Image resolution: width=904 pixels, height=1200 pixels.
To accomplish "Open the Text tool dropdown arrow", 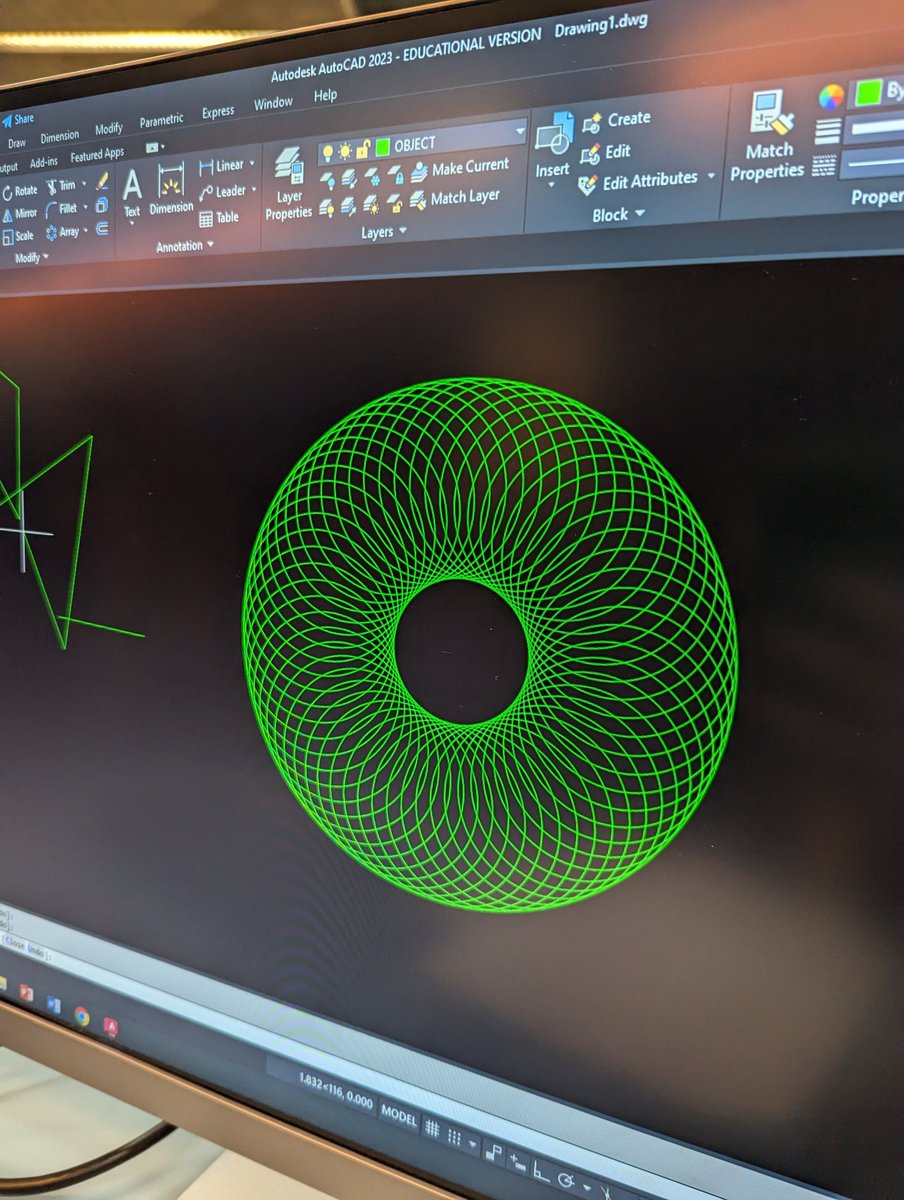I will click(x=132, y=224).
